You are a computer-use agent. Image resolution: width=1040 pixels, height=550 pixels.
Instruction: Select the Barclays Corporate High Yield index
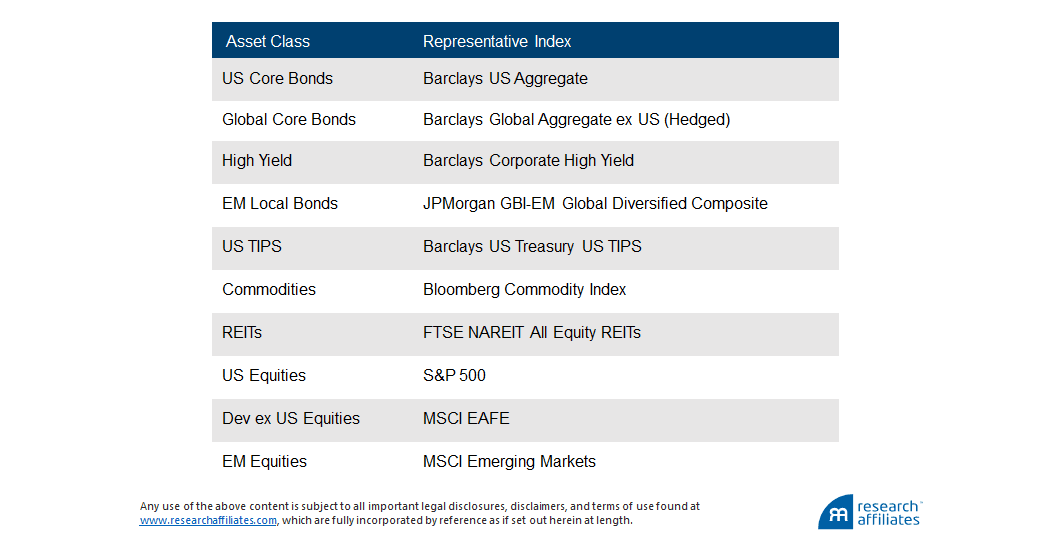click(528, 160)
